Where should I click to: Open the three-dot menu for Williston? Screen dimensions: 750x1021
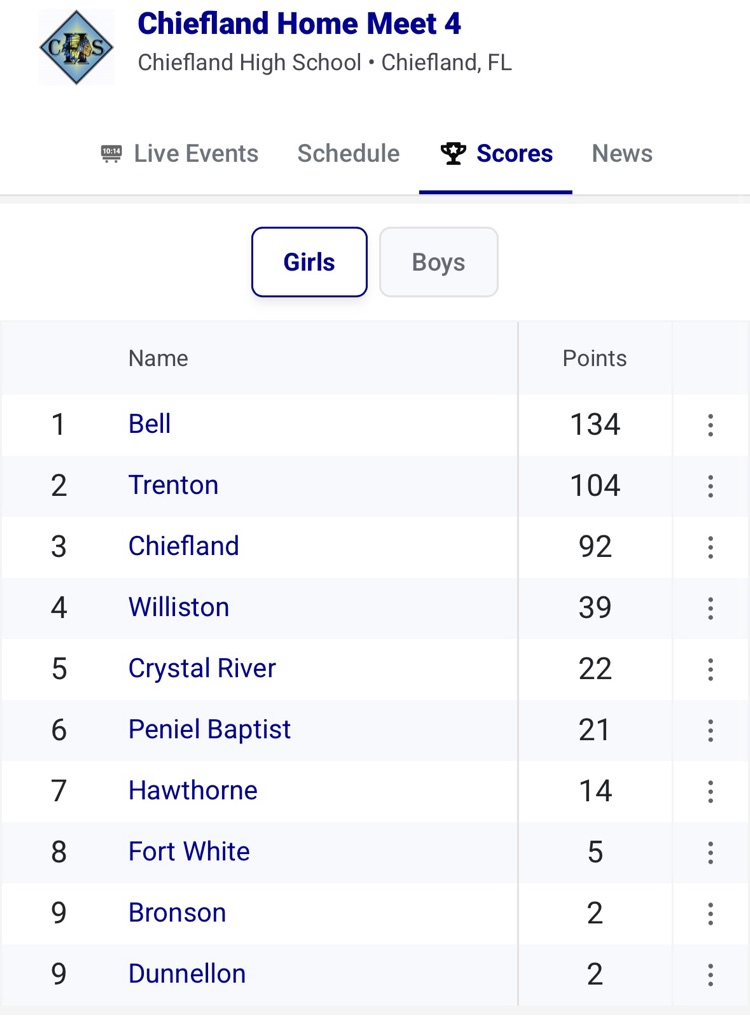710,608
